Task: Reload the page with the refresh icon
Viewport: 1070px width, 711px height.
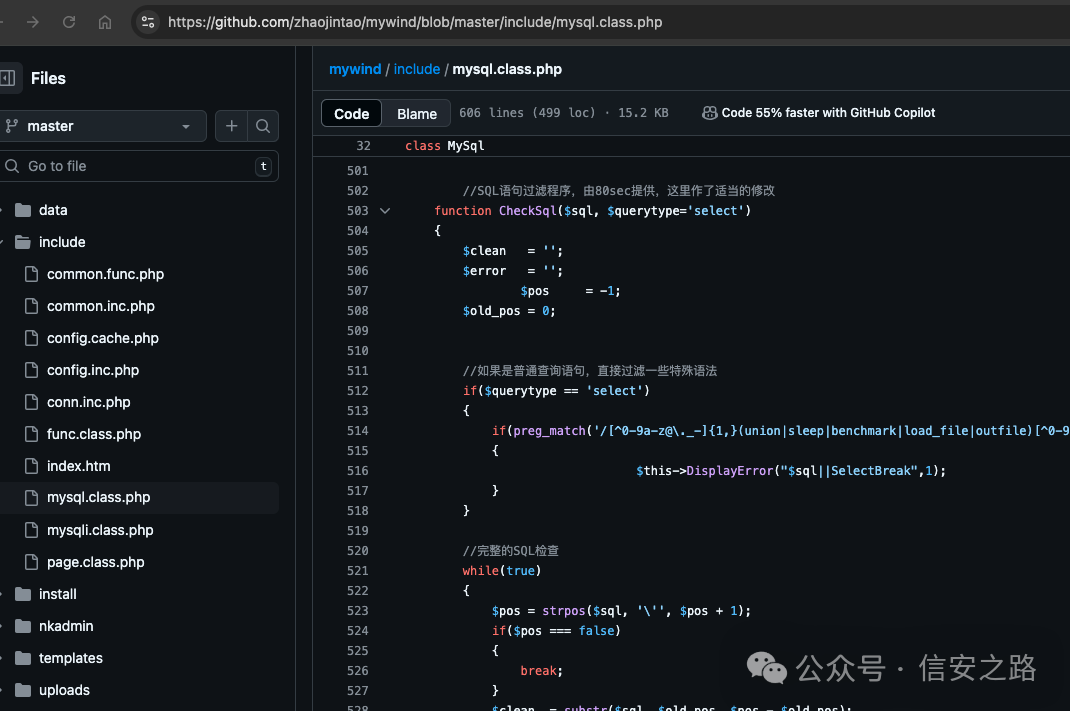Action: [x=69, y=23]
